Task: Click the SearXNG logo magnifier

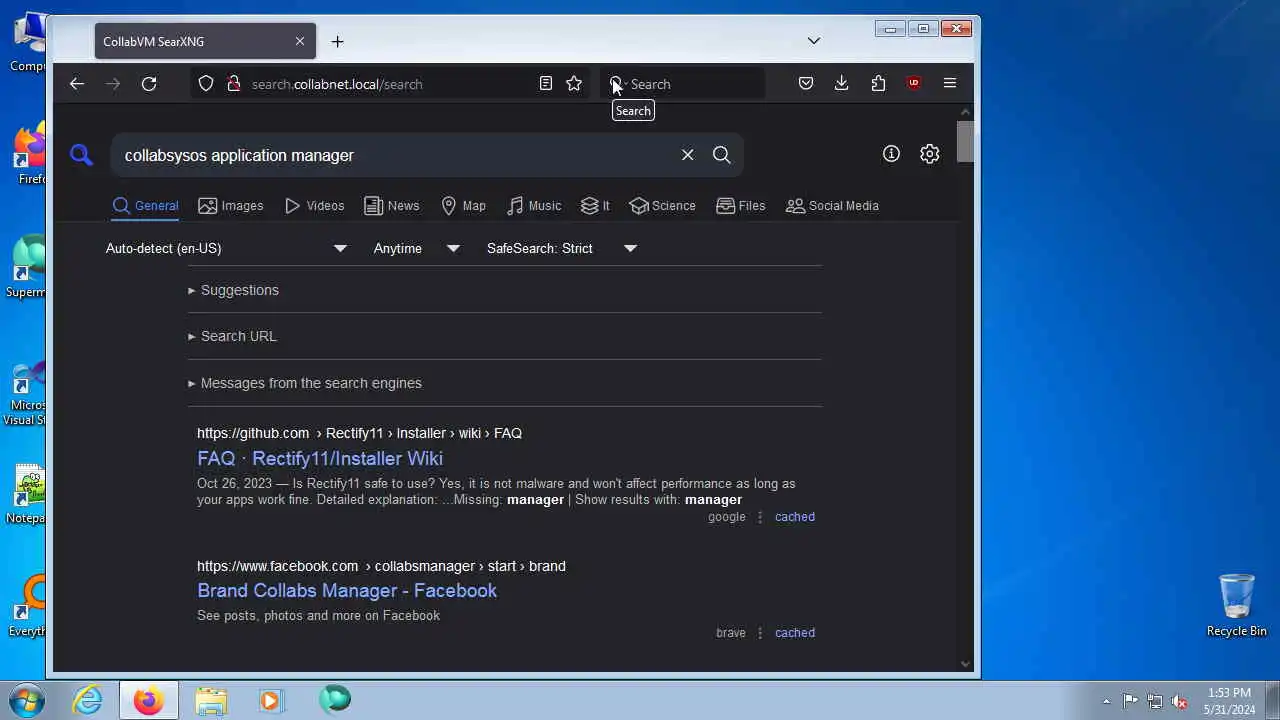Action: coord(81,155)
